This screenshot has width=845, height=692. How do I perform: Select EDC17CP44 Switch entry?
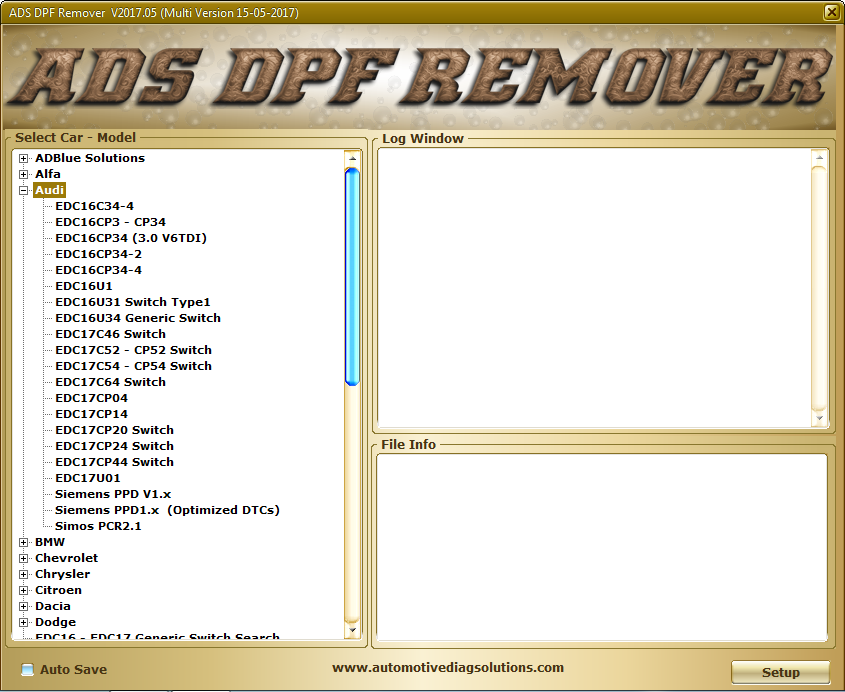[114, 462]
